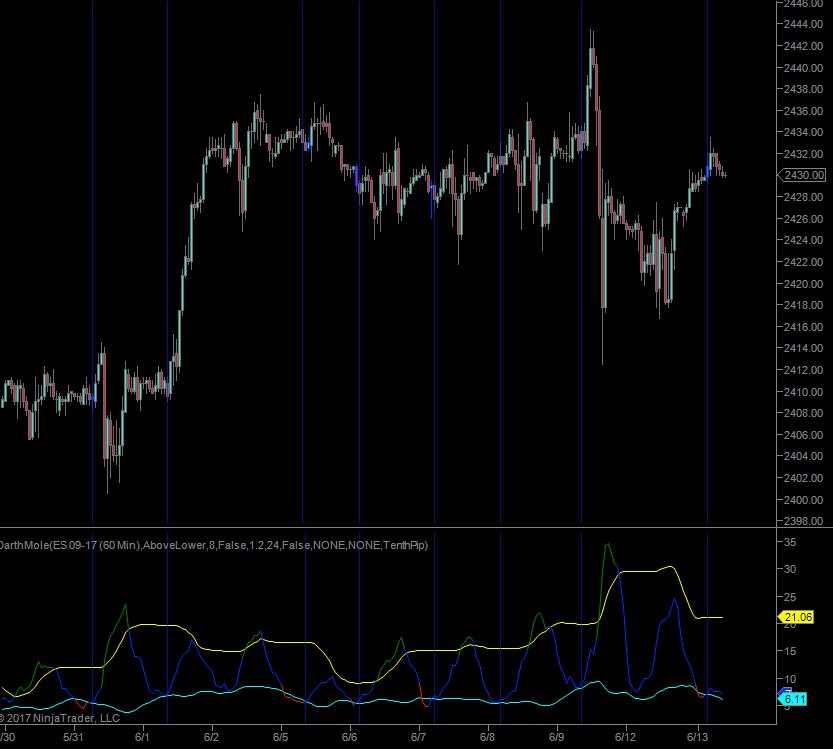This screenshot has width=833, height=749.
Task: Click the 30 level on indicator scale
Action: 790,569
